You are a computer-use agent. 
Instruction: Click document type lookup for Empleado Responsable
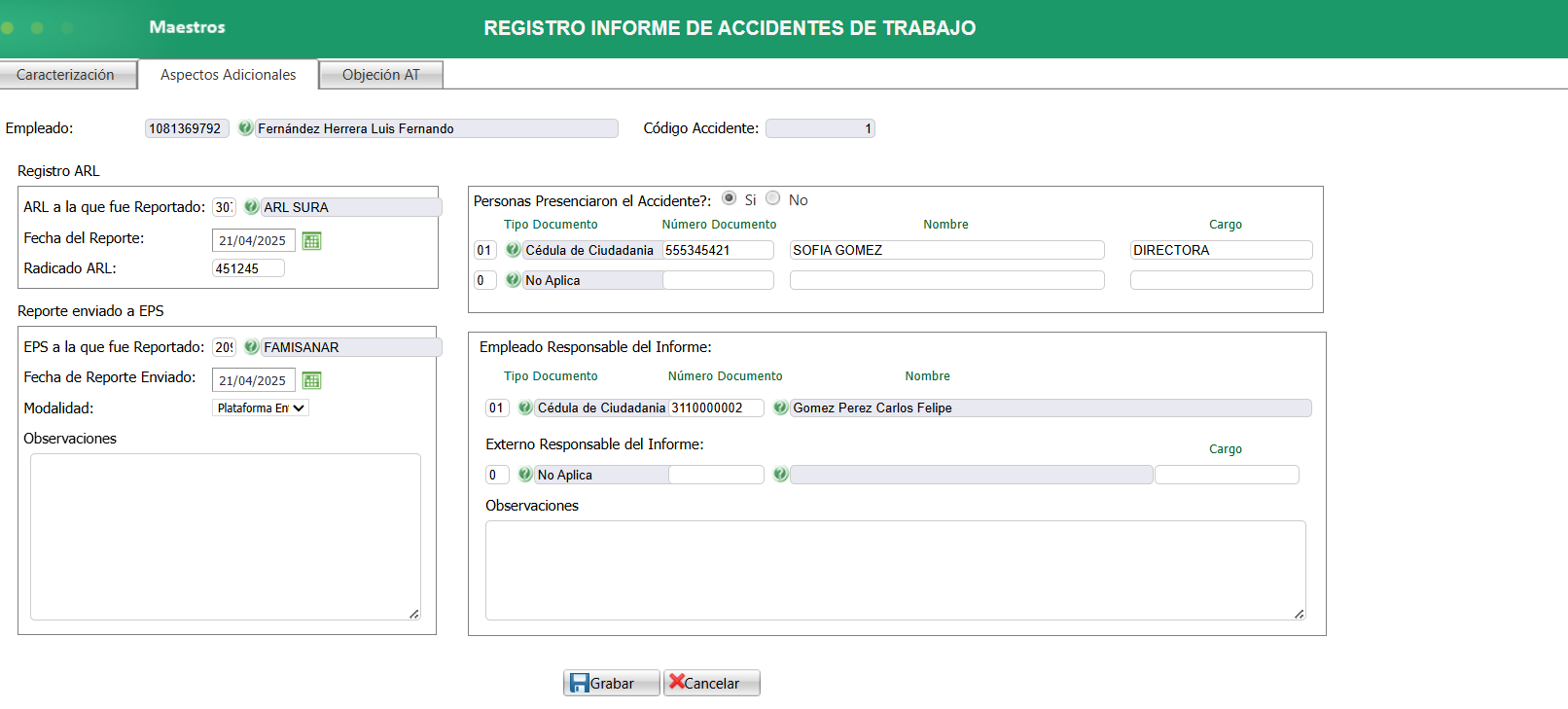[525, 408]
